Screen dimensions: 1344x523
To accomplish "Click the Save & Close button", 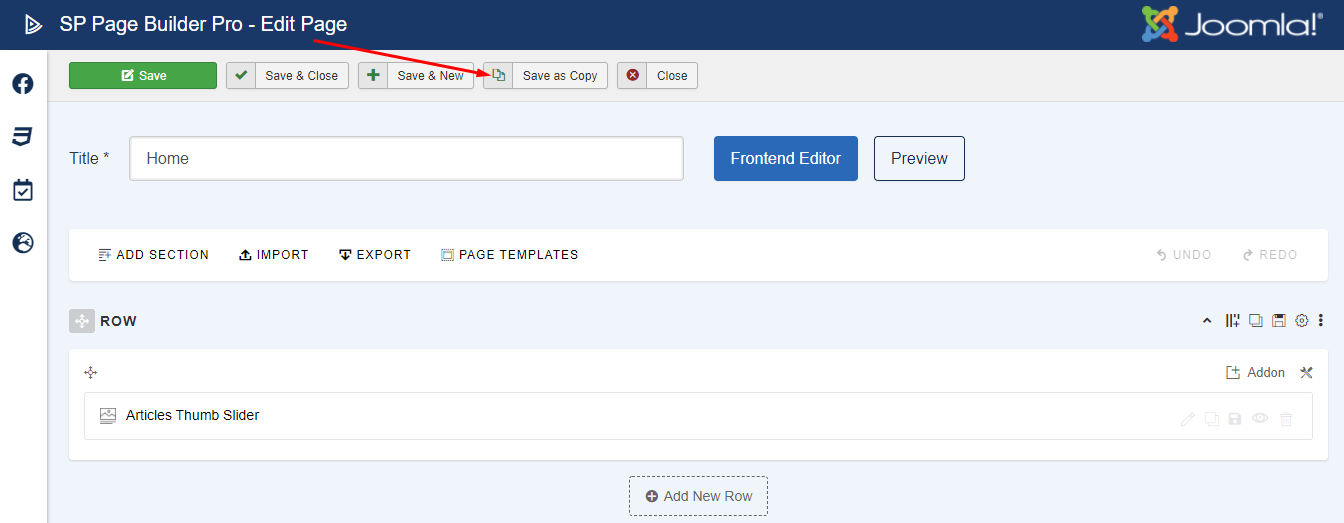I will point(287,76).
